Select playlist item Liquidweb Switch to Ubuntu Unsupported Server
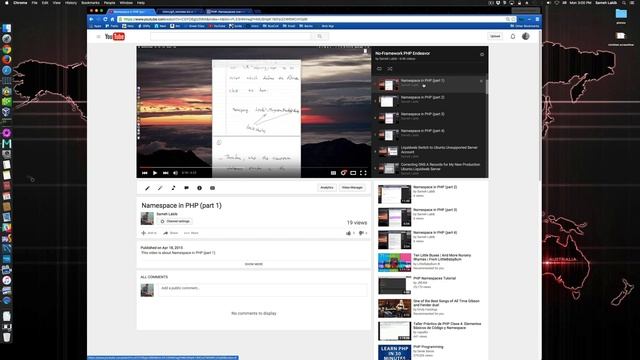 [429, 151]
